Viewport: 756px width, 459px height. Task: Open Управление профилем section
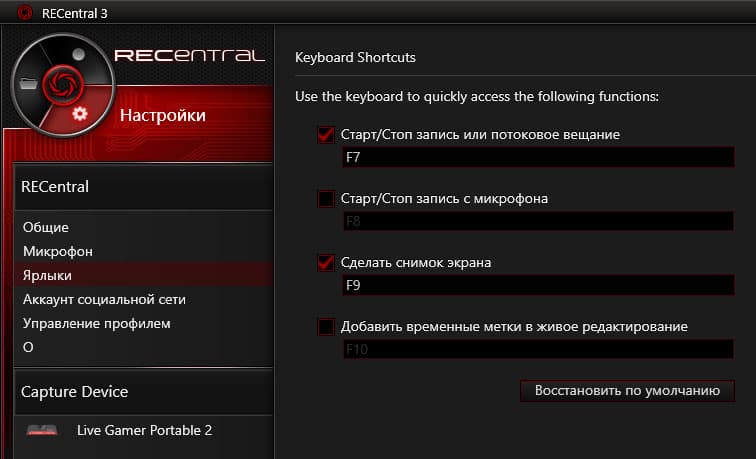click(97, 323)
